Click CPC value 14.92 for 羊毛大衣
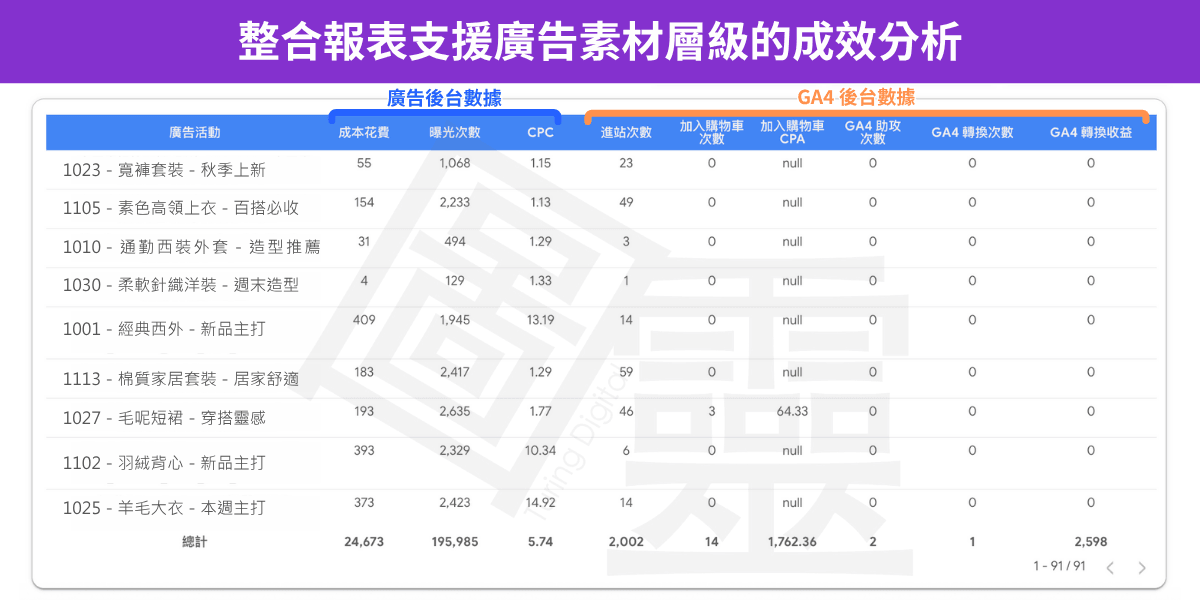 click(540, 503)
